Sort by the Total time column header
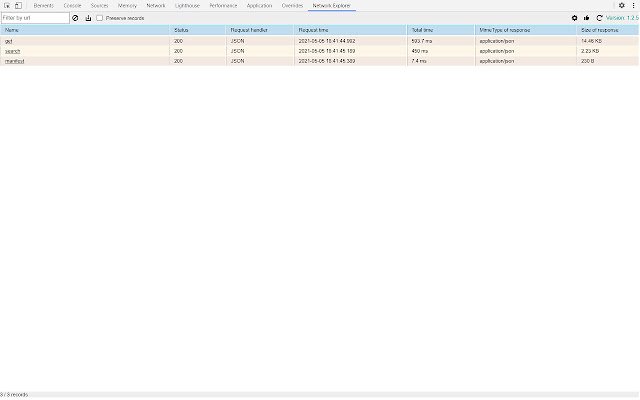The image size is (640, 400). pyautogui.click(x=441, y=30)
